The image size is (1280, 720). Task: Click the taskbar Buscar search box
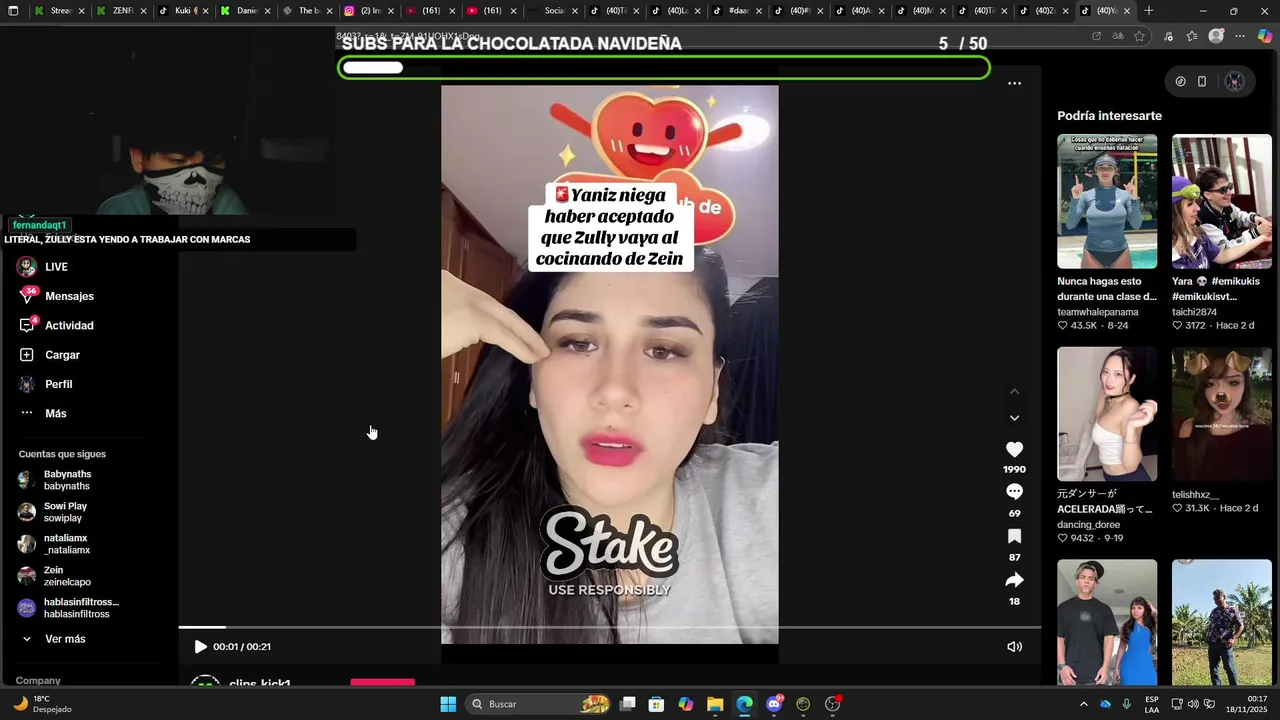(x=538, y=704)
